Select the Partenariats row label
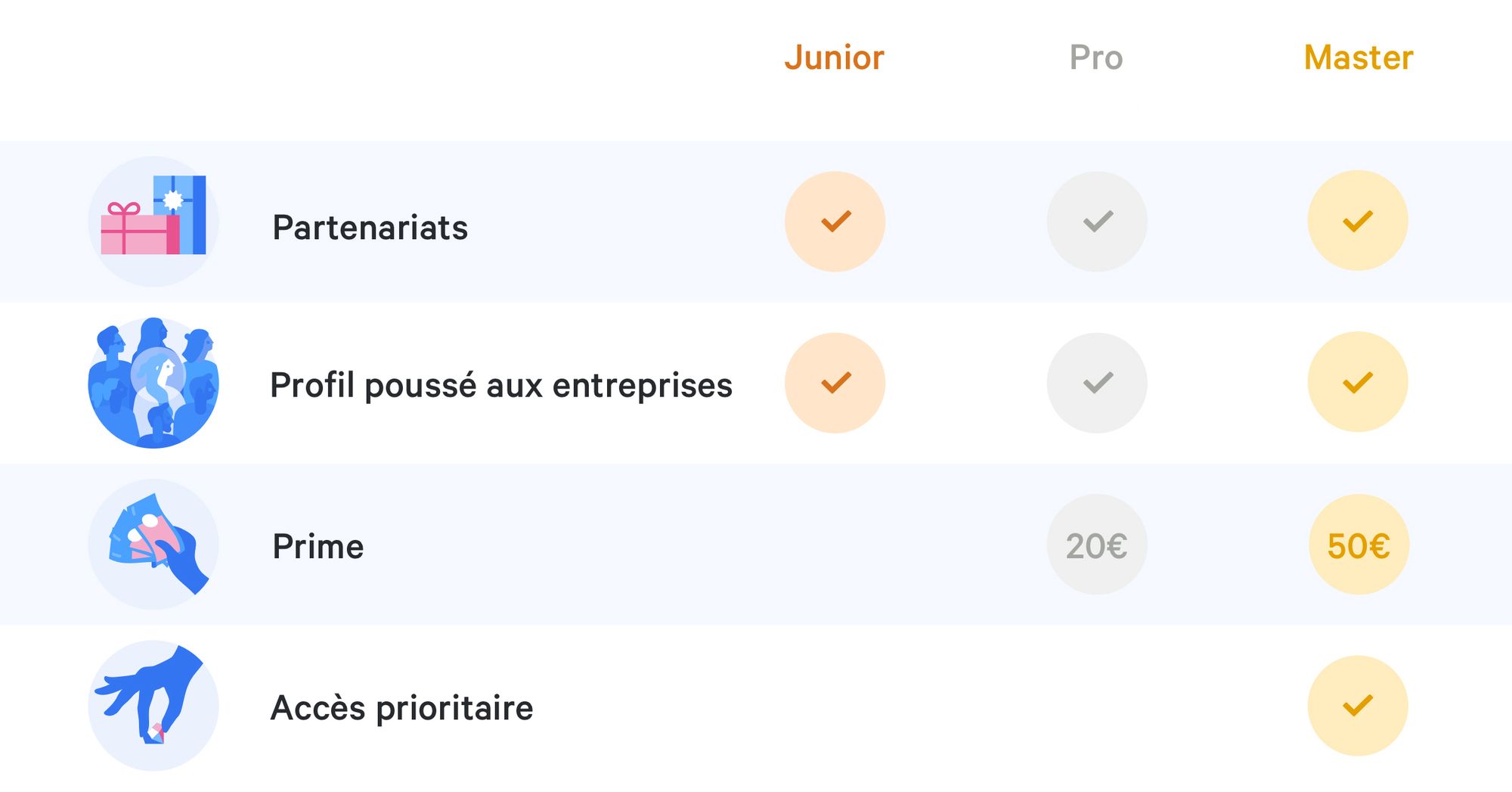1512x792 pixels. [370, 228]
